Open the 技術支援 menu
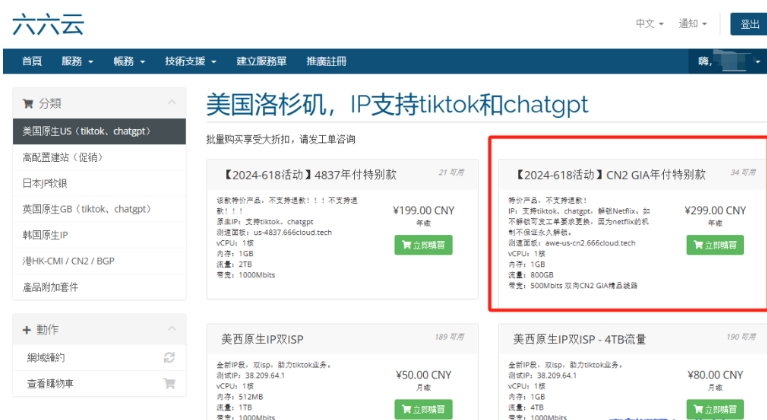Screen dimensions: 767x420 [190, 61]
